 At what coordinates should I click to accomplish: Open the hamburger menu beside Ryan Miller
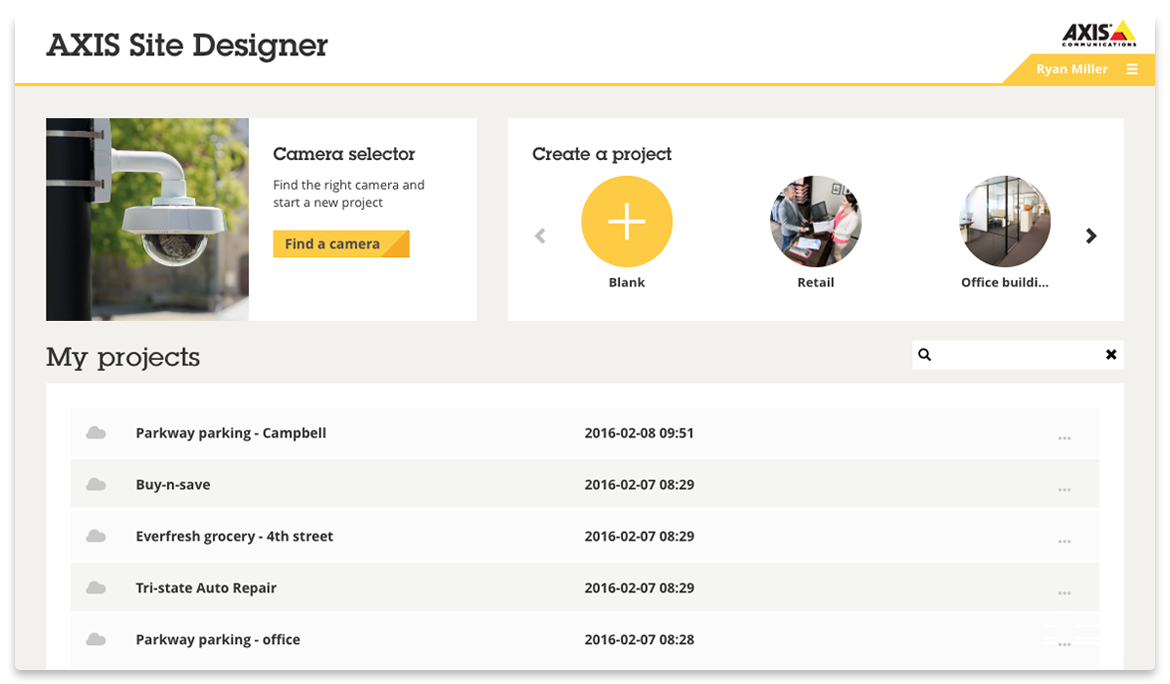click(1132, 69)
